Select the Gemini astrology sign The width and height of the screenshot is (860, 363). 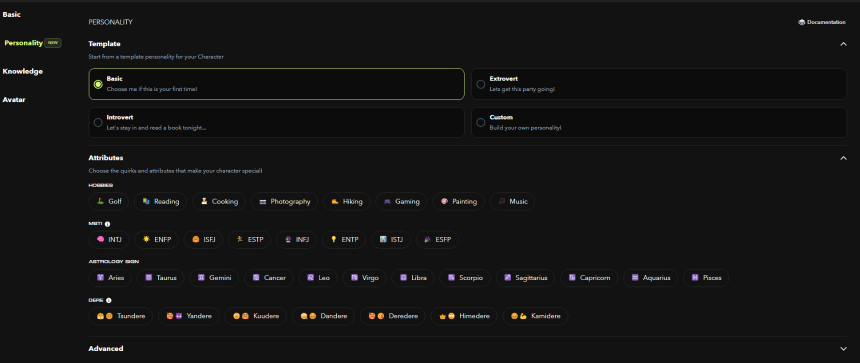[x=214, y=278]
